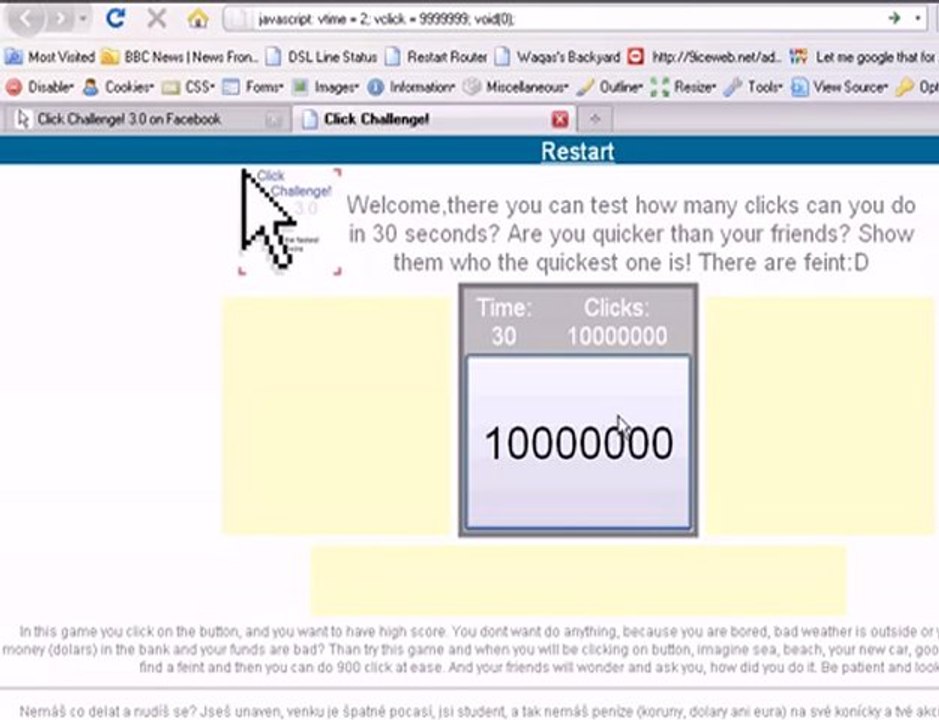Open the Waqas's Backyard bookmark

click(558, 57)
